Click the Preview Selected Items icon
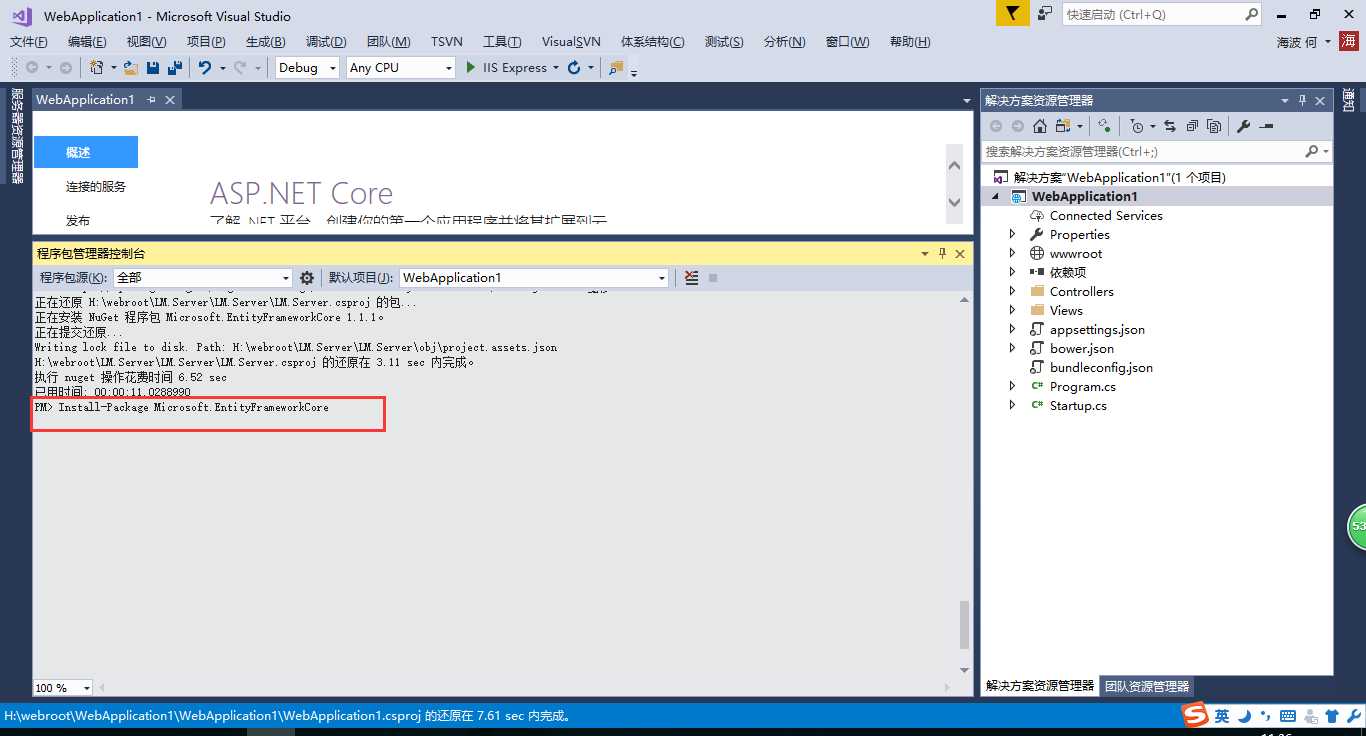 click(1266, 126)
